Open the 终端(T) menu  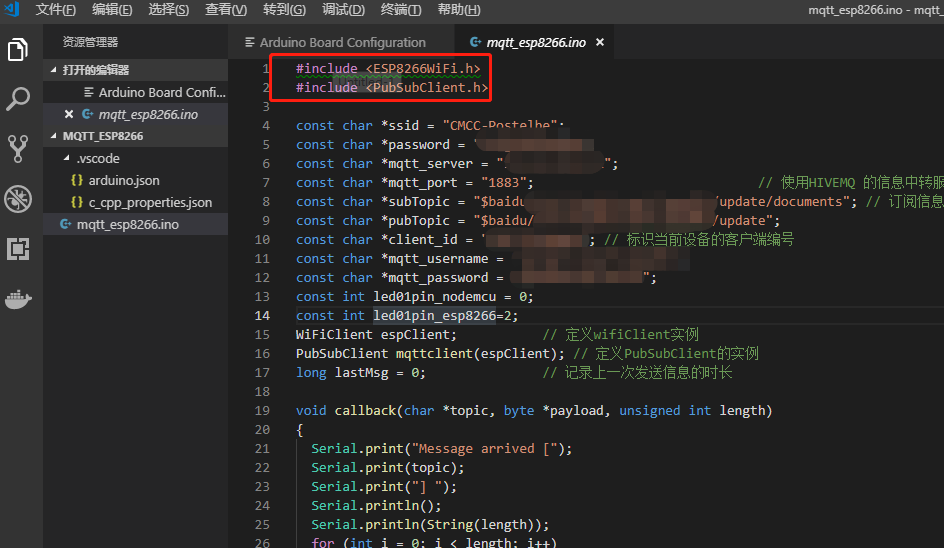click(x=401, y=10)
